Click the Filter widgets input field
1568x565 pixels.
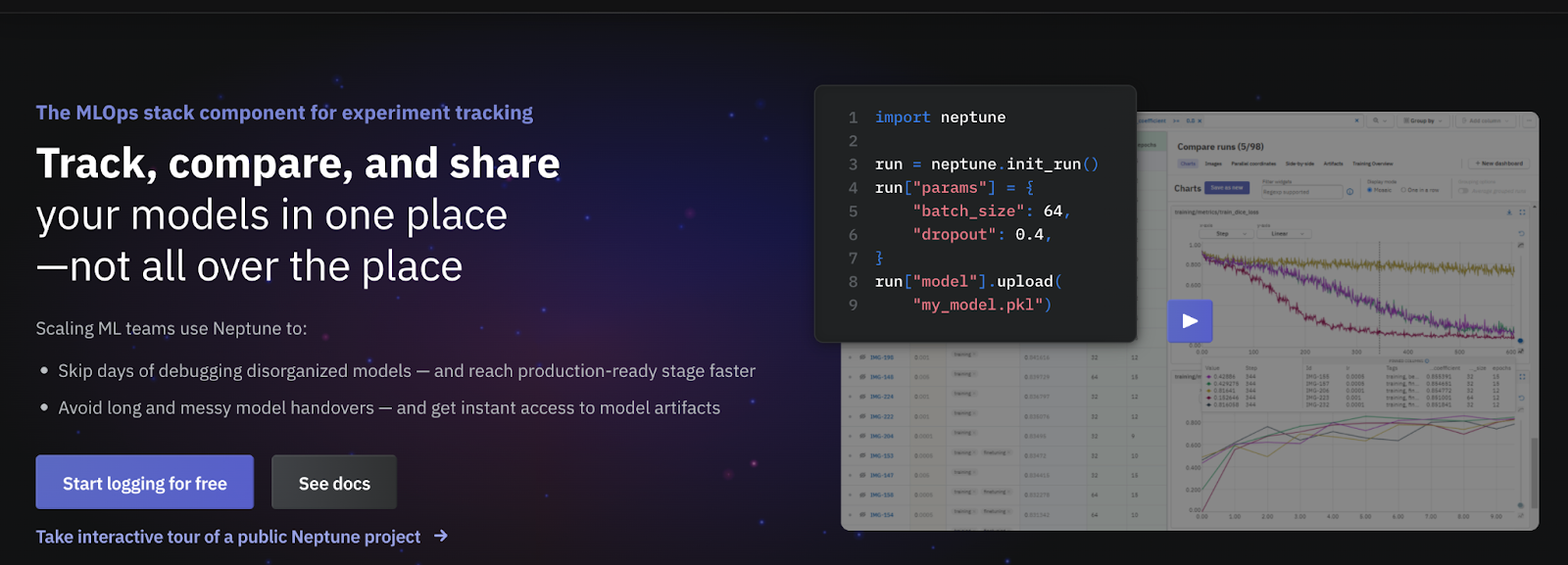[x=1300, y=192]
